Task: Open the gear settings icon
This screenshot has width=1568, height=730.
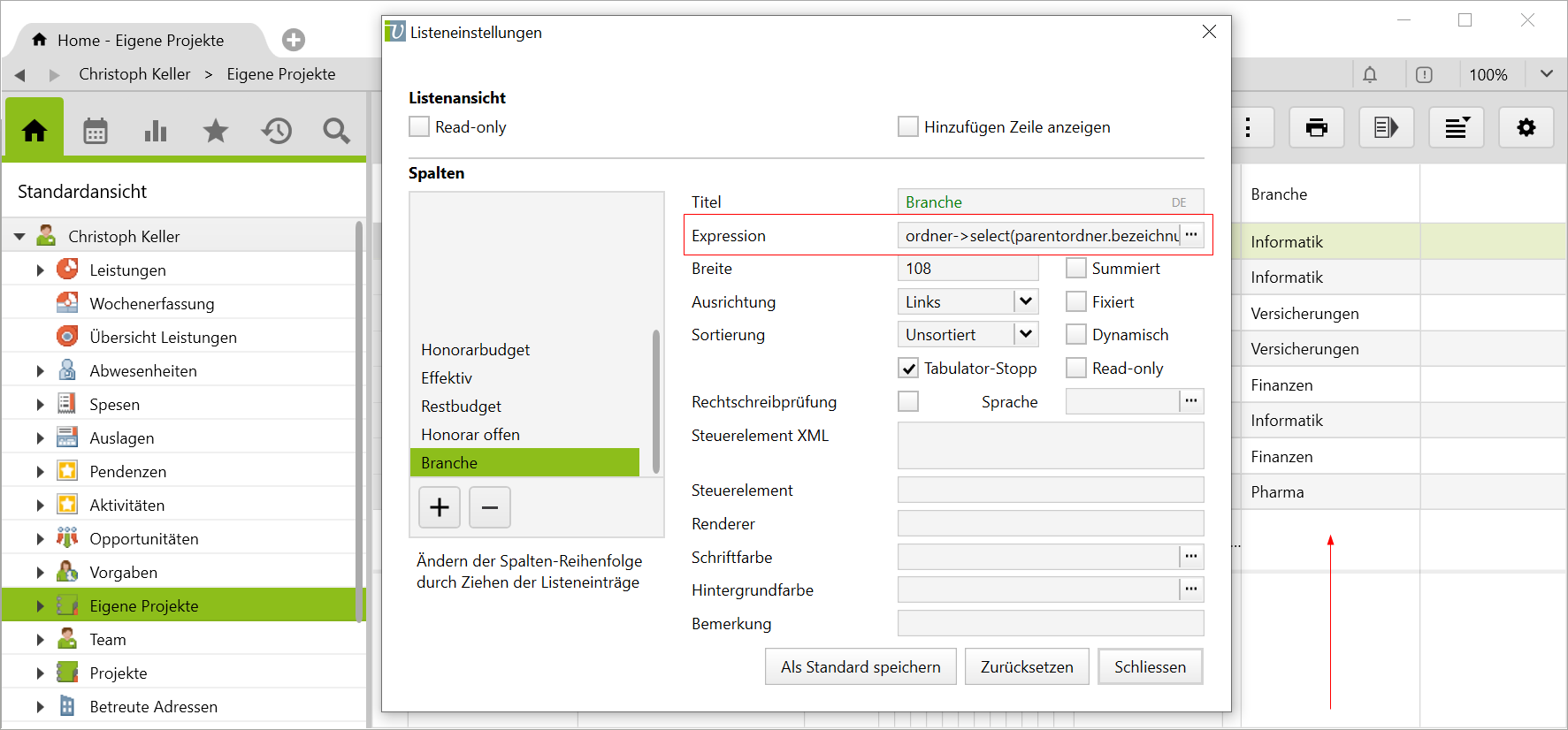Action: click(x=1526, y=128)
